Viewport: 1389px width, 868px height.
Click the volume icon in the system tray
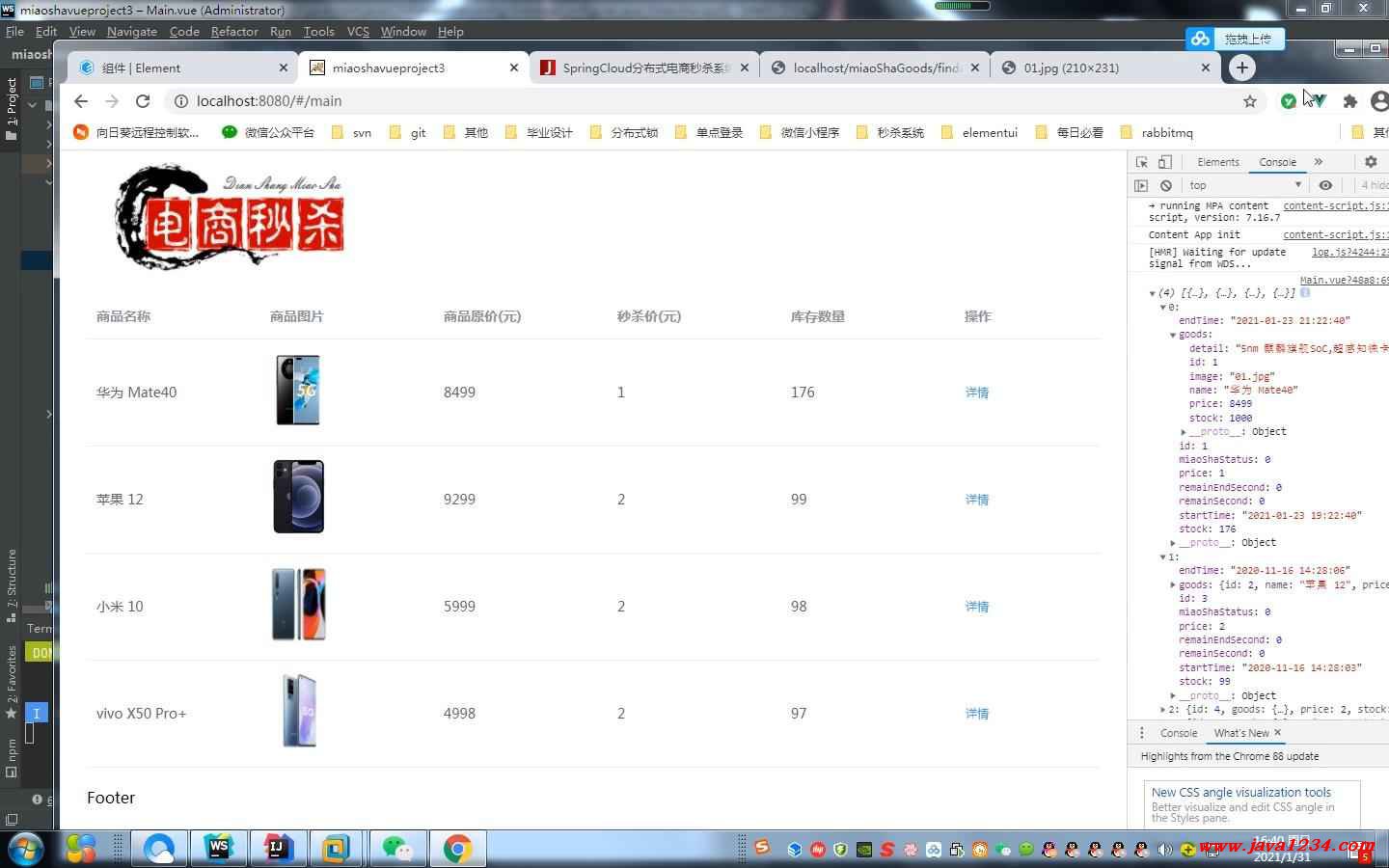[x=1165, y=850]
